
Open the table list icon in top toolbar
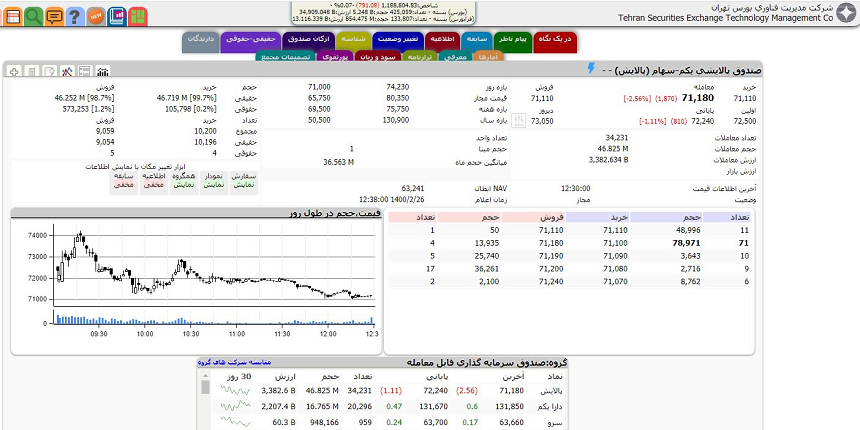click(12, 16)
